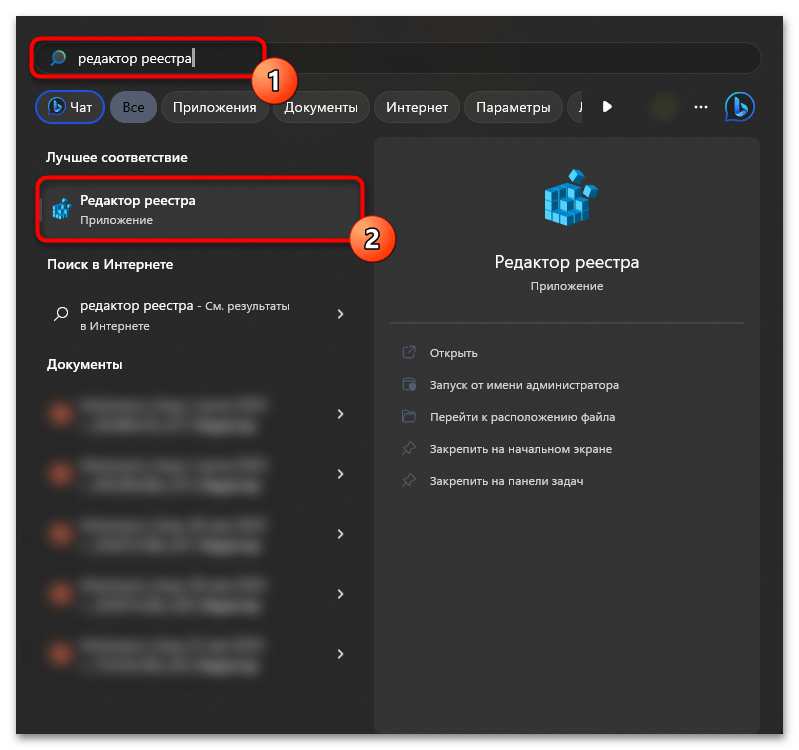Expand the first blurred document's chevron
This screenshot has width=799, height=750.
[340, 414]
